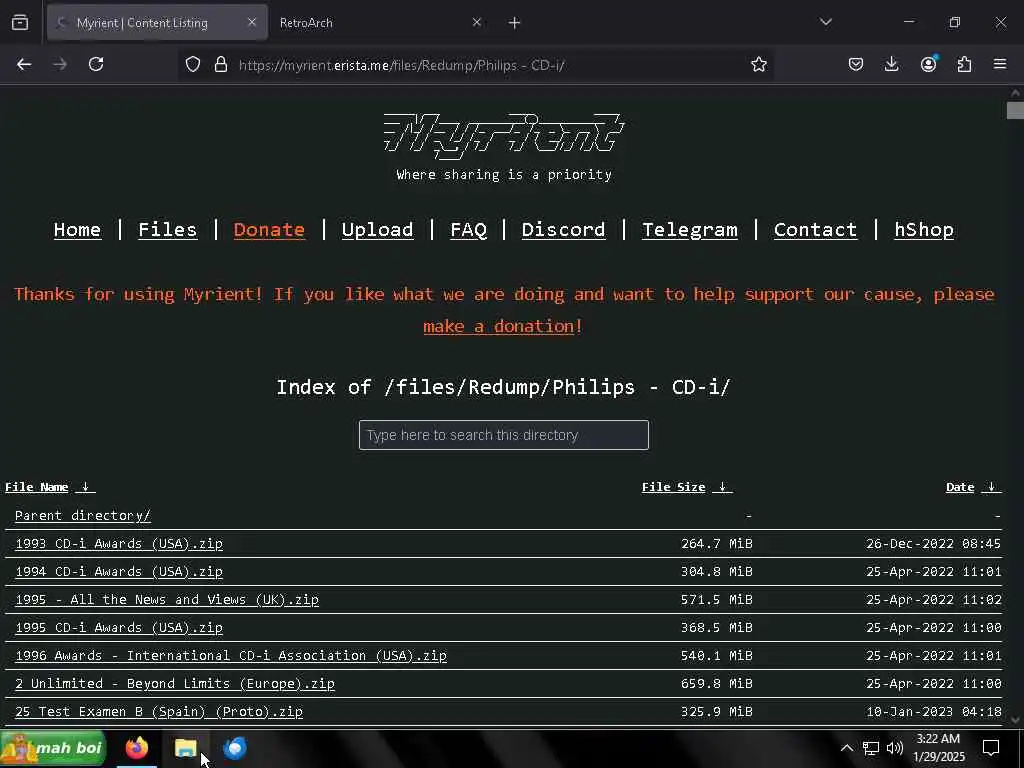Click the page vertical scrollbar thumb
The height and width of the screenshot is (768, 1024).
1015,110
